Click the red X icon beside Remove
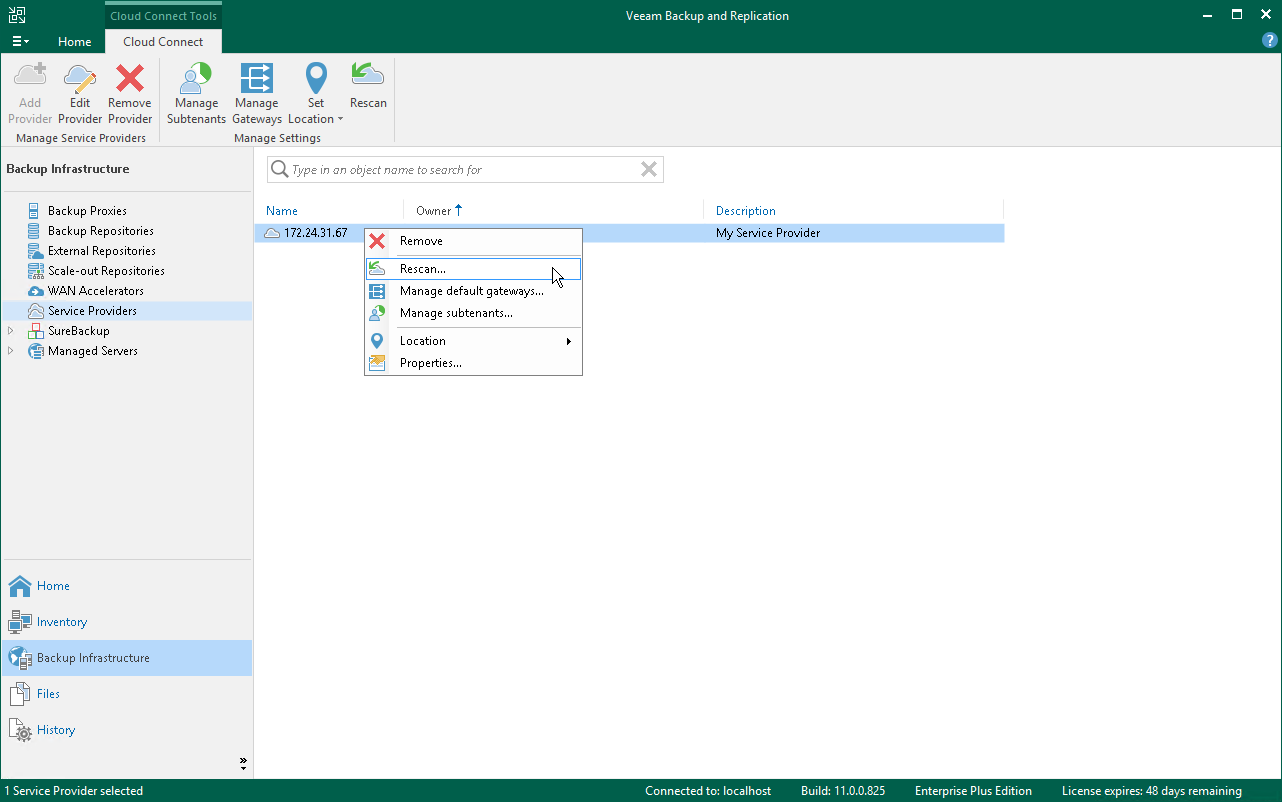 pyautogui.click(x=377, y=241)
